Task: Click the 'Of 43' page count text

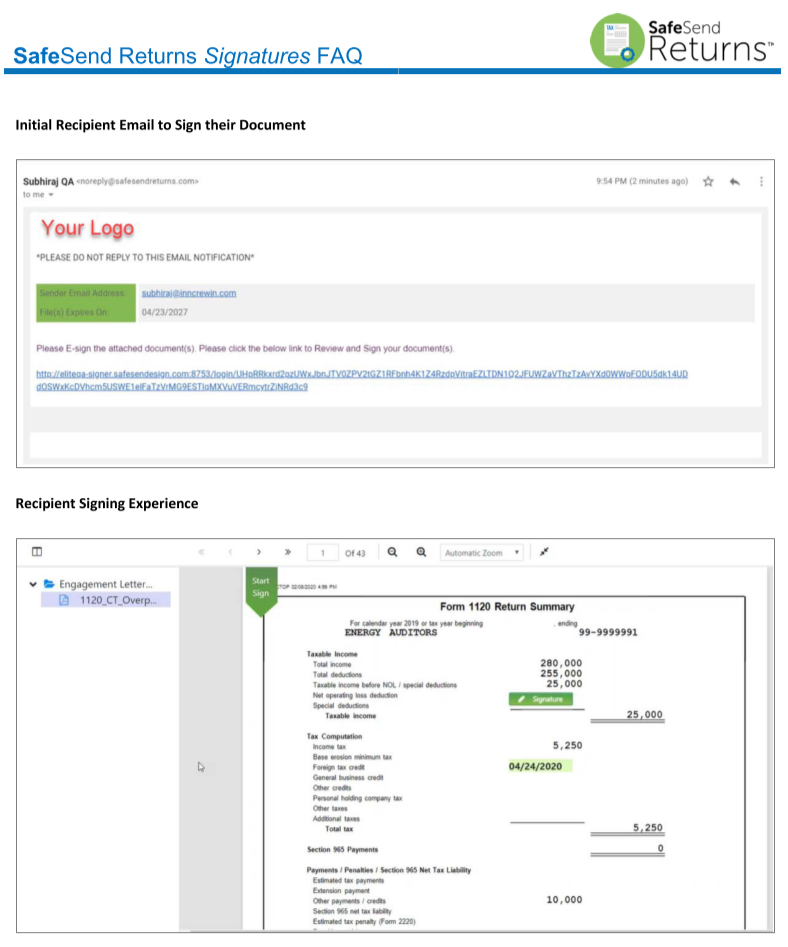Action: point(355,553)
